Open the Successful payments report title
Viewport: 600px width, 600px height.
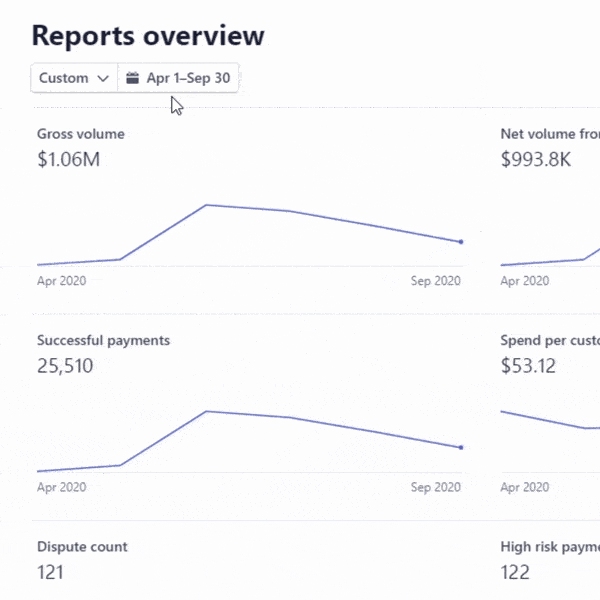(x=103, y=340)
